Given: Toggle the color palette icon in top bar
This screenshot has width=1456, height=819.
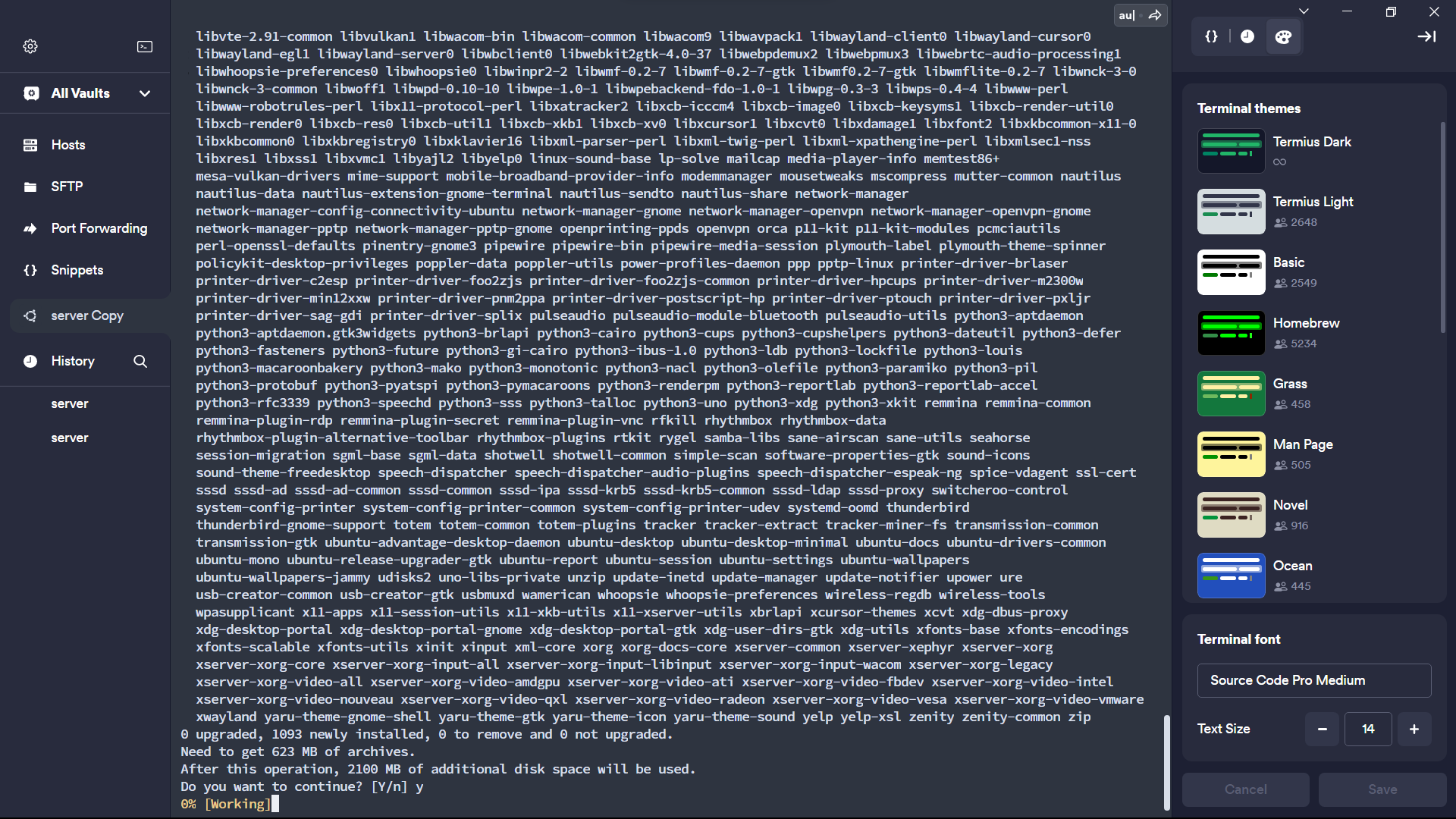Looking at the screenshot, I should (1283, 37).
